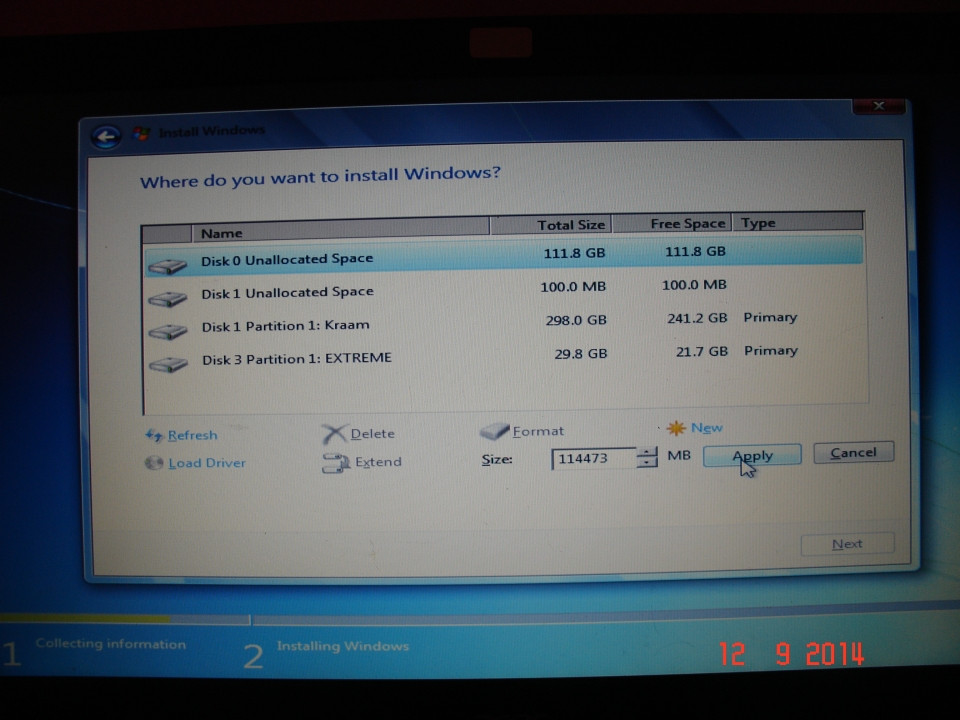
Task: Click the blue back arrow button
Action: coord(106,136)
